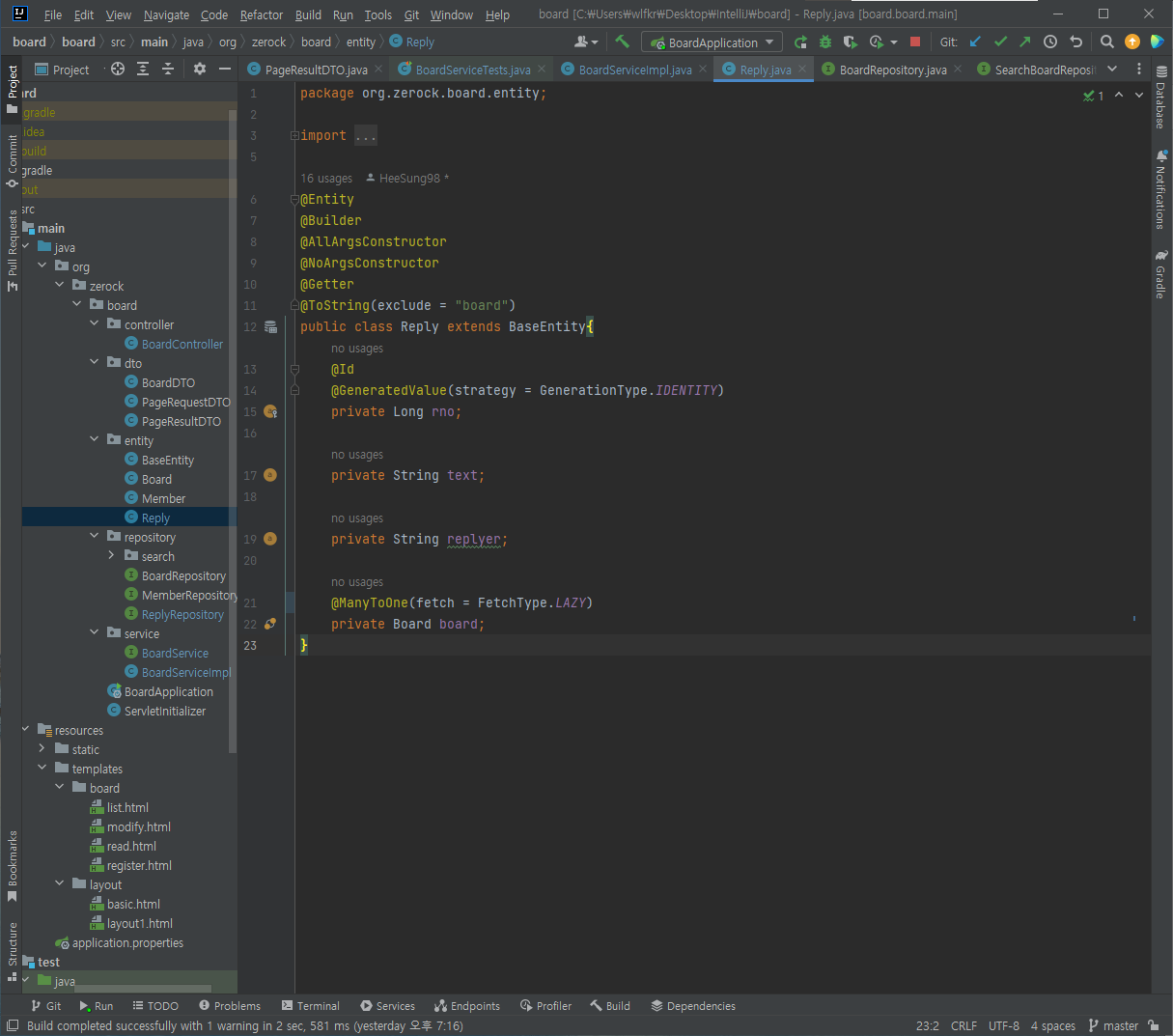The width and height of the screenshot is (1173, 1036).
Task: Update project with the Git blue arrow
Action: tap(975, 42)
